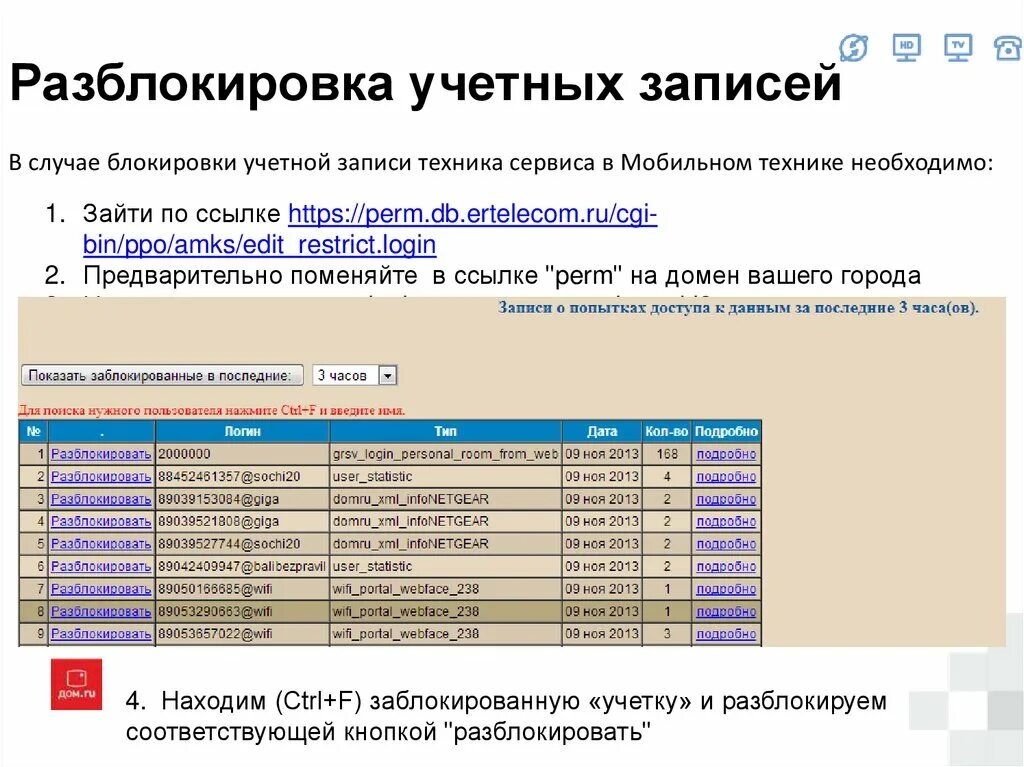Click 'Разблокировать' for 89039527744@sochi20
This screenshot has width=1024, height=767.
coord(101,544)
